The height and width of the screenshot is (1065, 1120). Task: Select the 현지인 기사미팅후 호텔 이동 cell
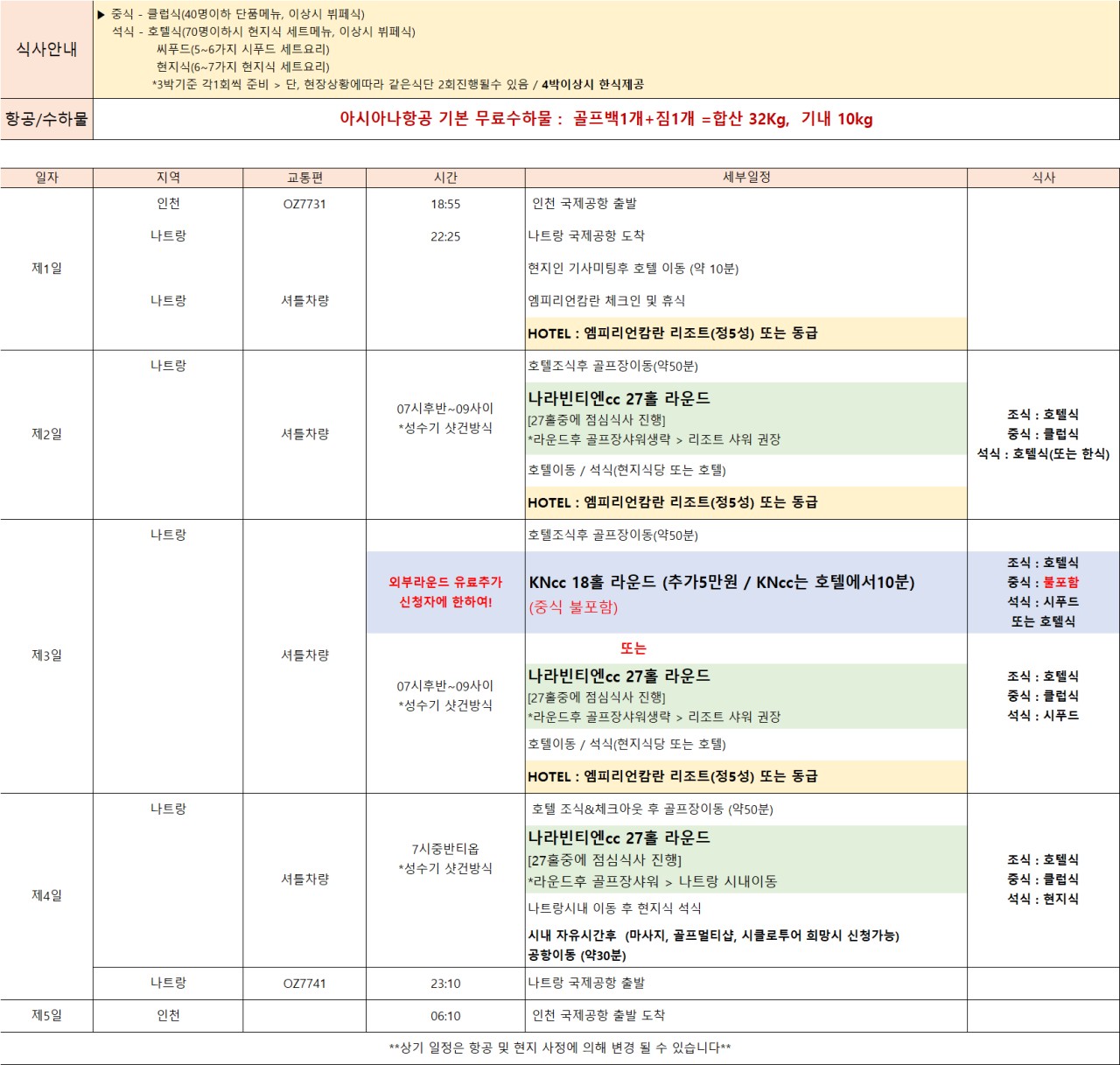click(633, 269)
